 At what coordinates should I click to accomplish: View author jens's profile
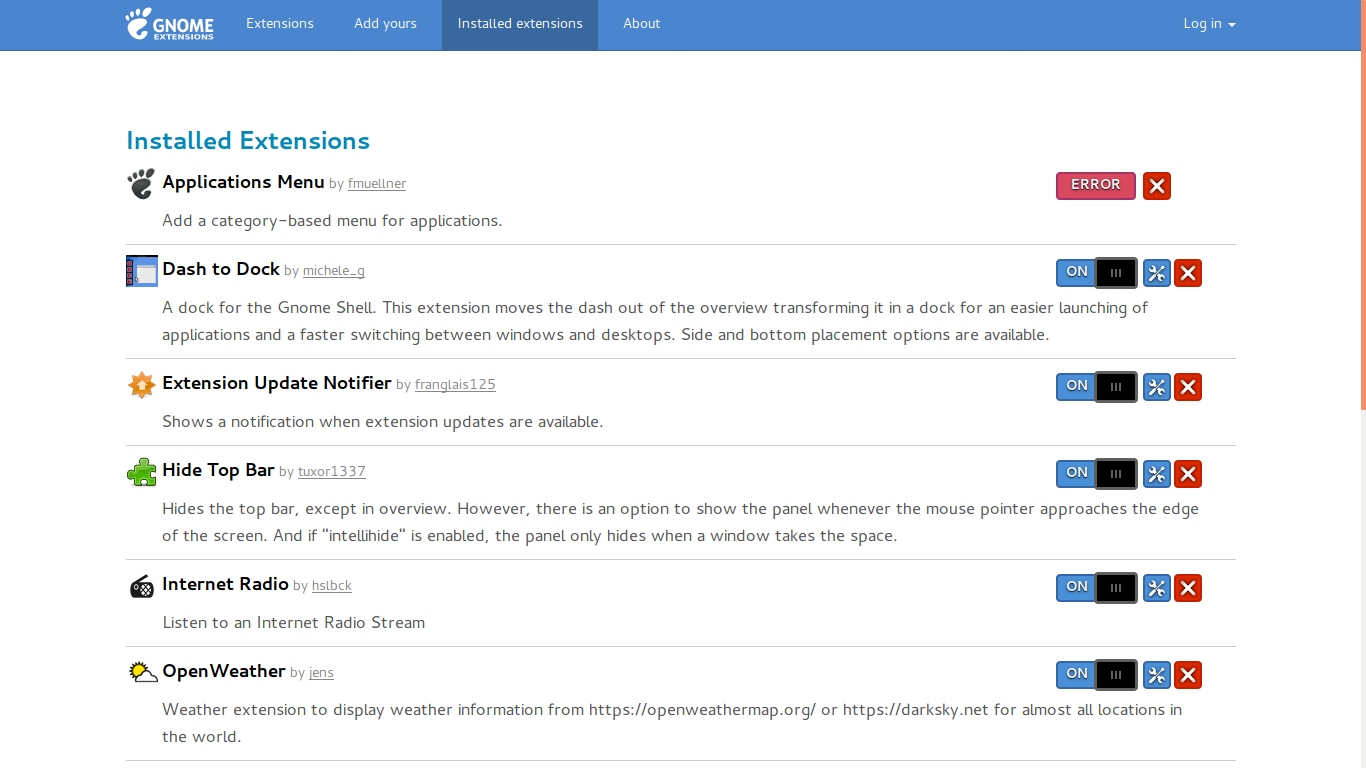tap(321, 673)
